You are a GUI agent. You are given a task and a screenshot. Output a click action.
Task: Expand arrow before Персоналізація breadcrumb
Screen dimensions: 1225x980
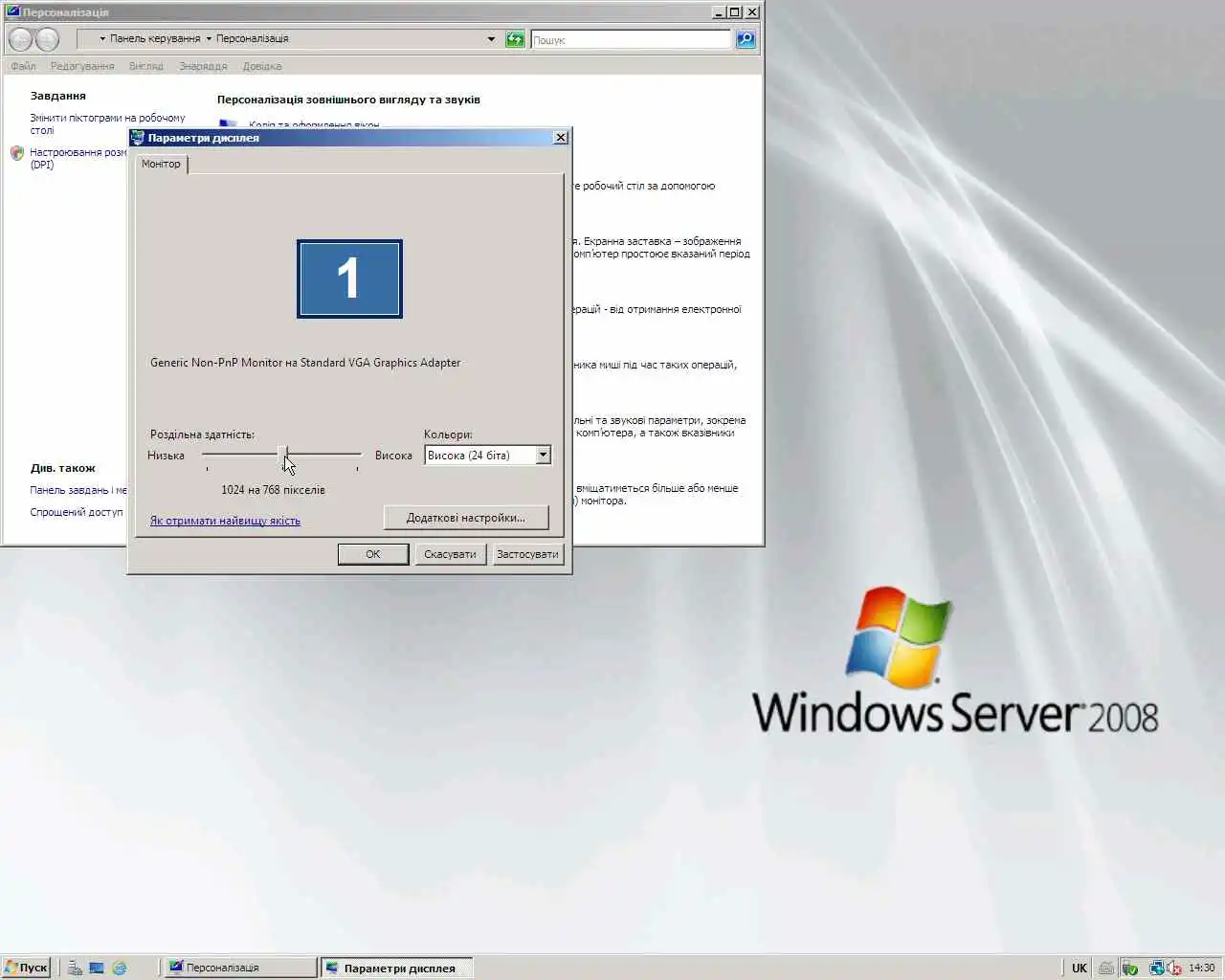pos(209,39)
